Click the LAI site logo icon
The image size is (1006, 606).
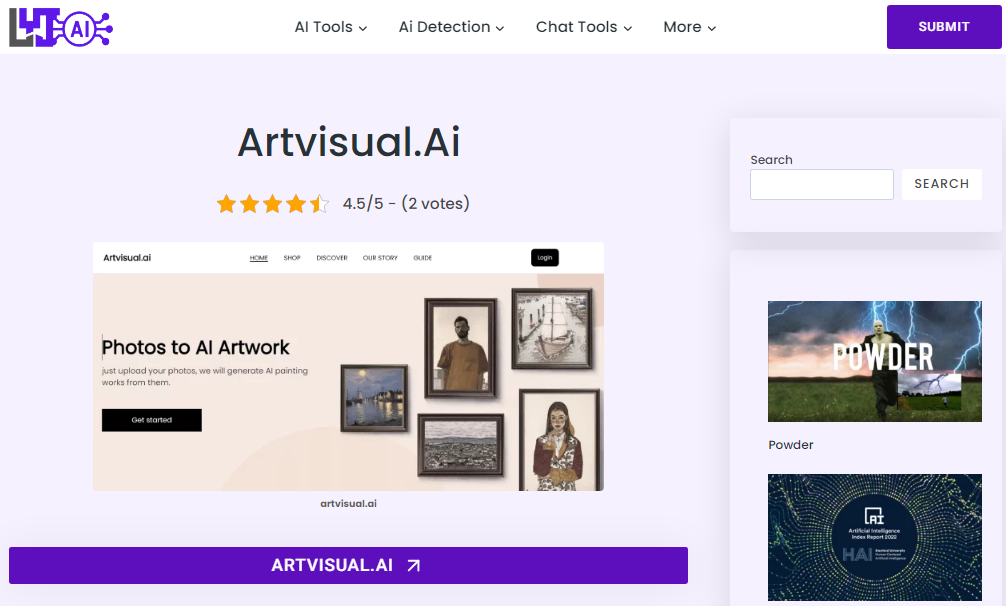(x=61, y=28)
